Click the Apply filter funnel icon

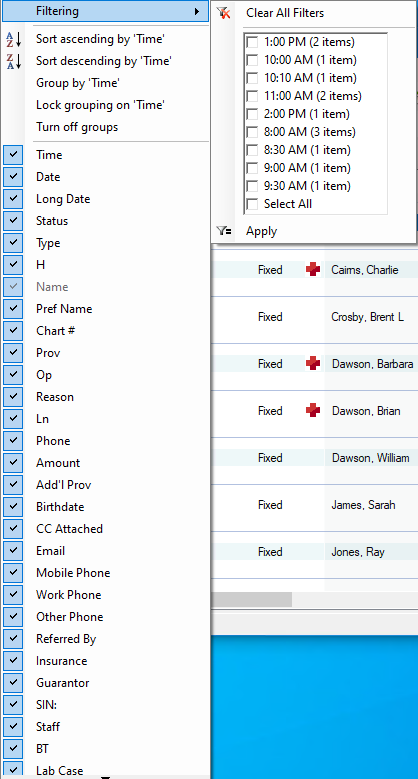224,231
